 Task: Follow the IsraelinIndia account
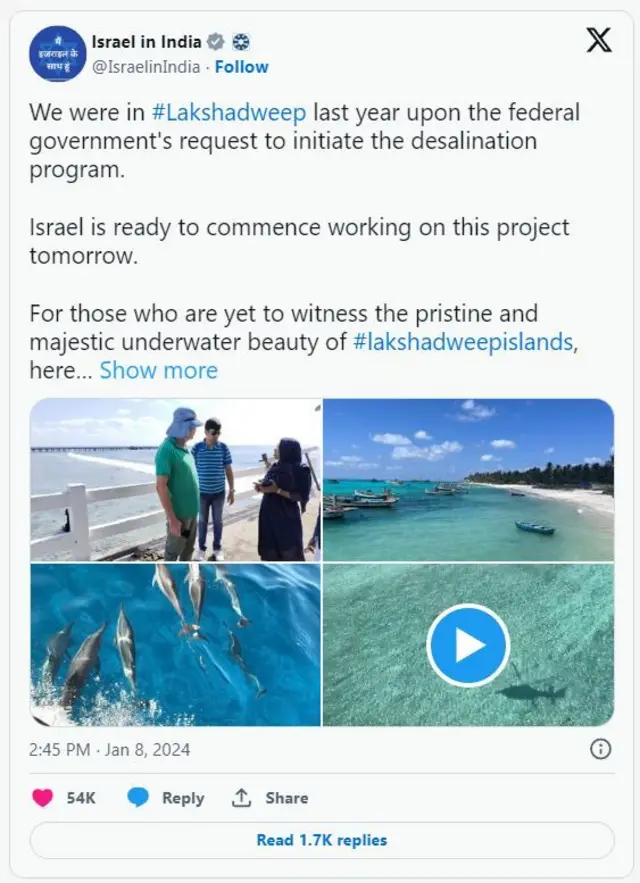[242, 67]
